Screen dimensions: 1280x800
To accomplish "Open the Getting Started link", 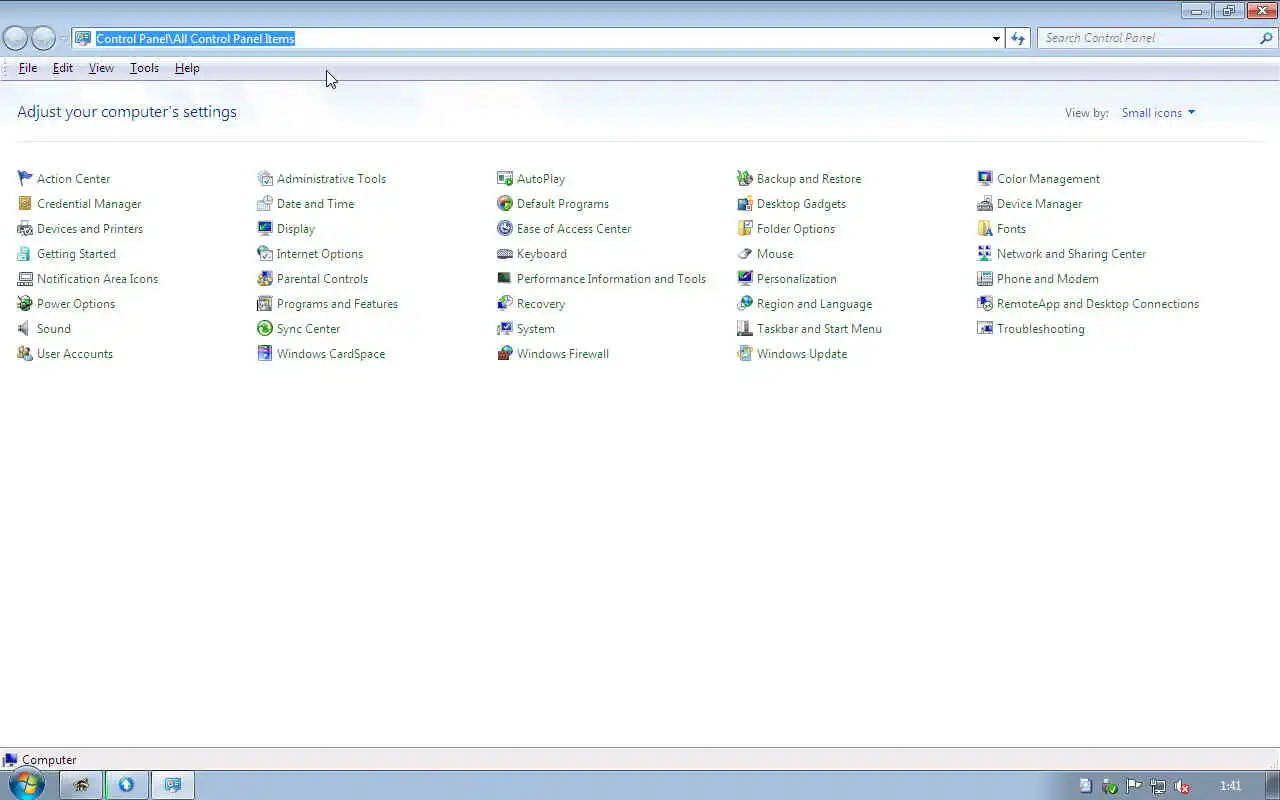I will click(x=76, y=254).
